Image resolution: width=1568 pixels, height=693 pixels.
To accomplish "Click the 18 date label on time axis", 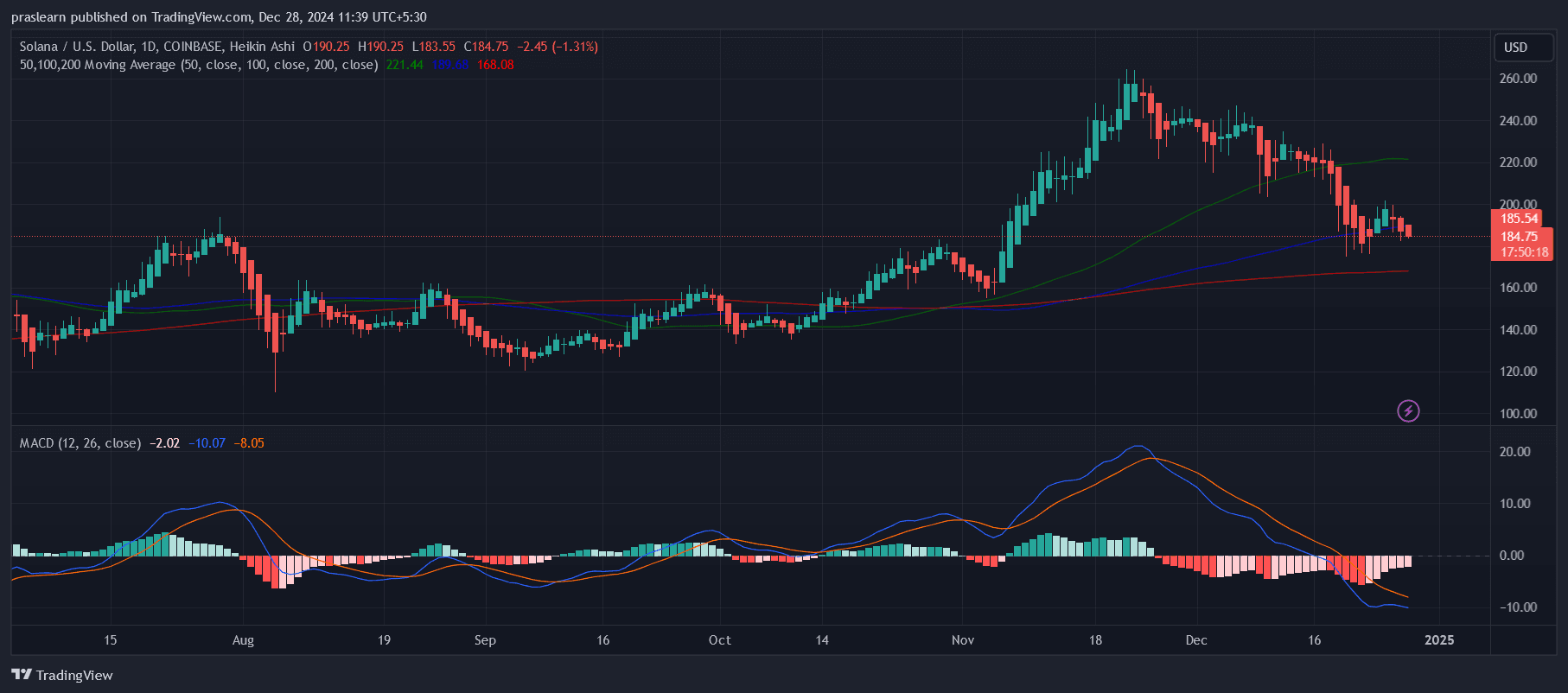I will (x=1095, y=640).
